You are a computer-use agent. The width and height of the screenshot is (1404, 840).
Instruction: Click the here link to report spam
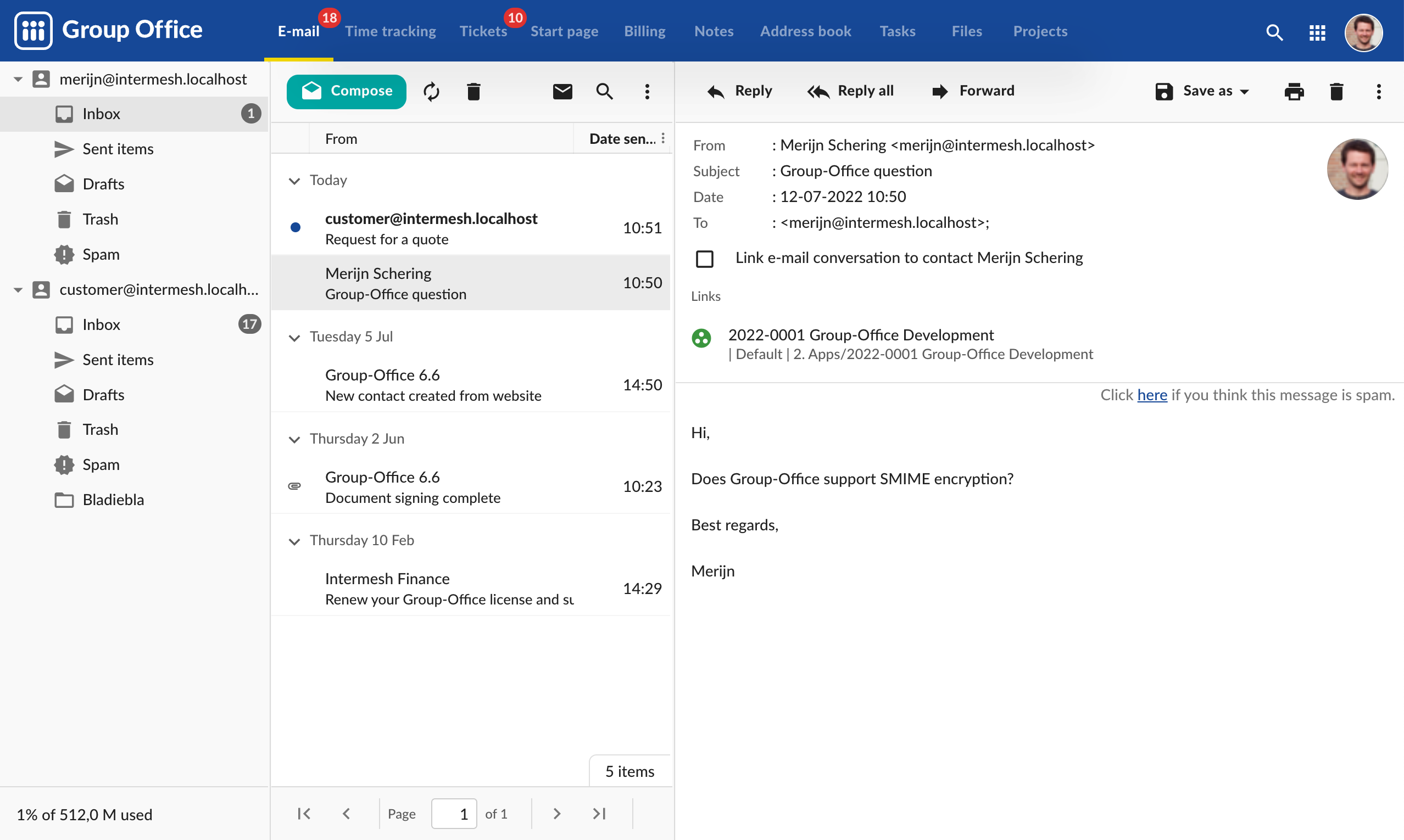point(1152,395)
